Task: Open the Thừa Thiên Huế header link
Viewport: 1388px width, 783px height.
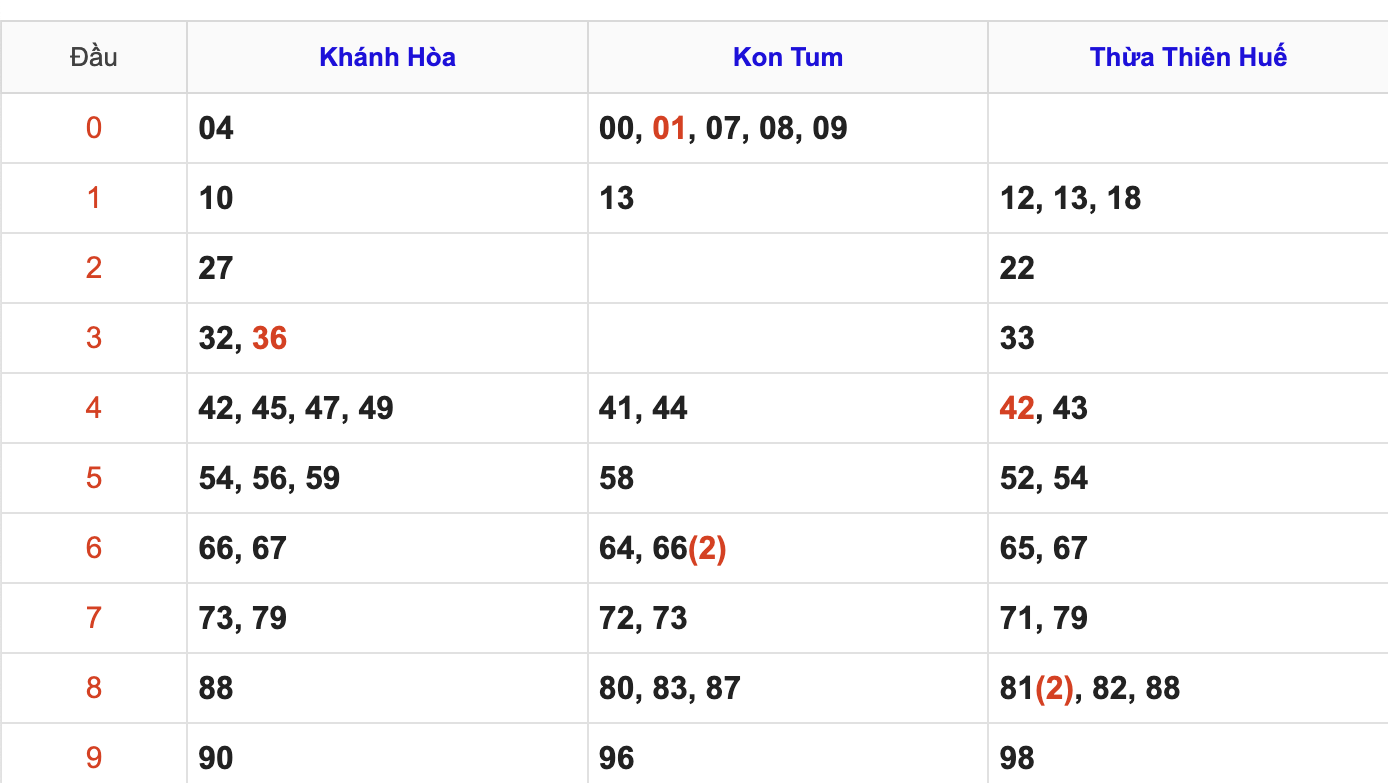Action: click(x=1188, y=57)
